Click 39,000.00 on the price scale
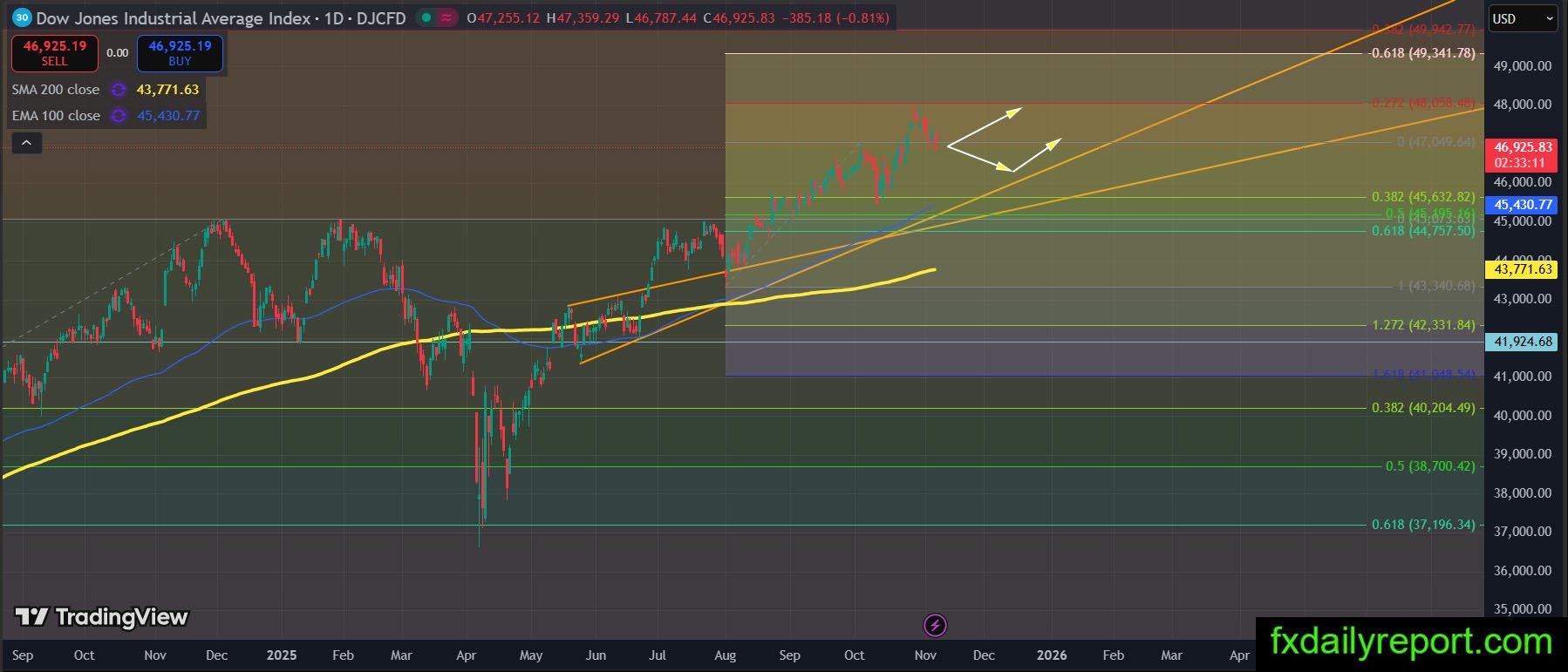 tap(1523, 454)
